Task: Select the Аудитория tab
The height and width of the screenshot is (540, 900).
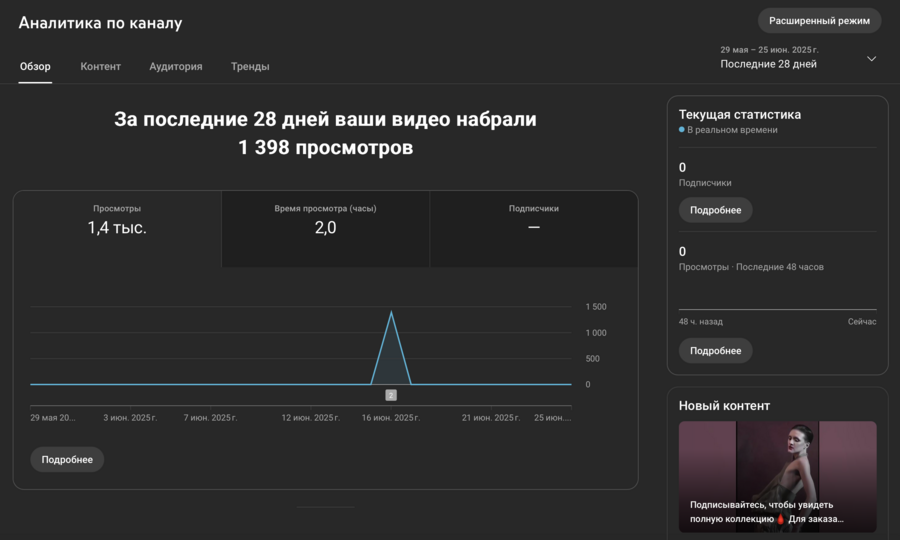Action: point(176,66)
